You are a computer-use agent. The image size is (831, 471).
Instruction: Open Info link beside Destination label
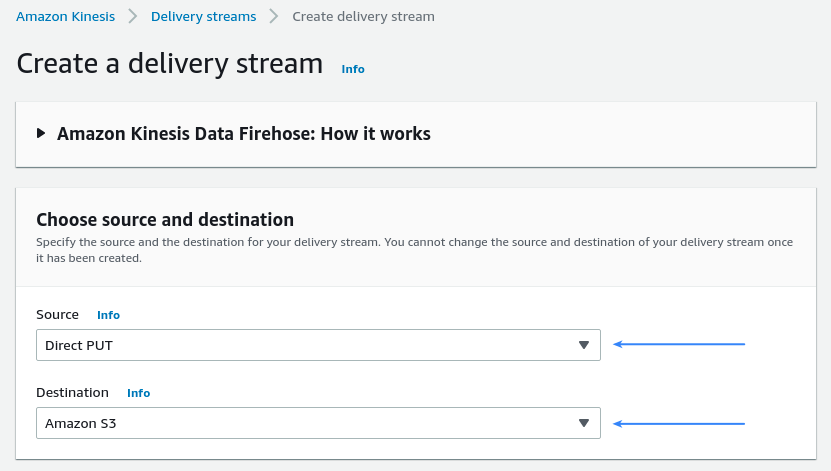pos(138,393)
